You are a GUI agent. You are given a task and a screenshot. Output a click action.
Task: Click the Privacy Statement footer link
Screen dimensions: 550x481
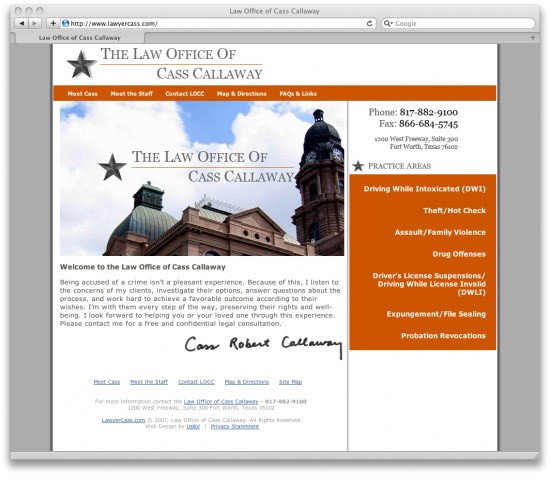(235, 427)
